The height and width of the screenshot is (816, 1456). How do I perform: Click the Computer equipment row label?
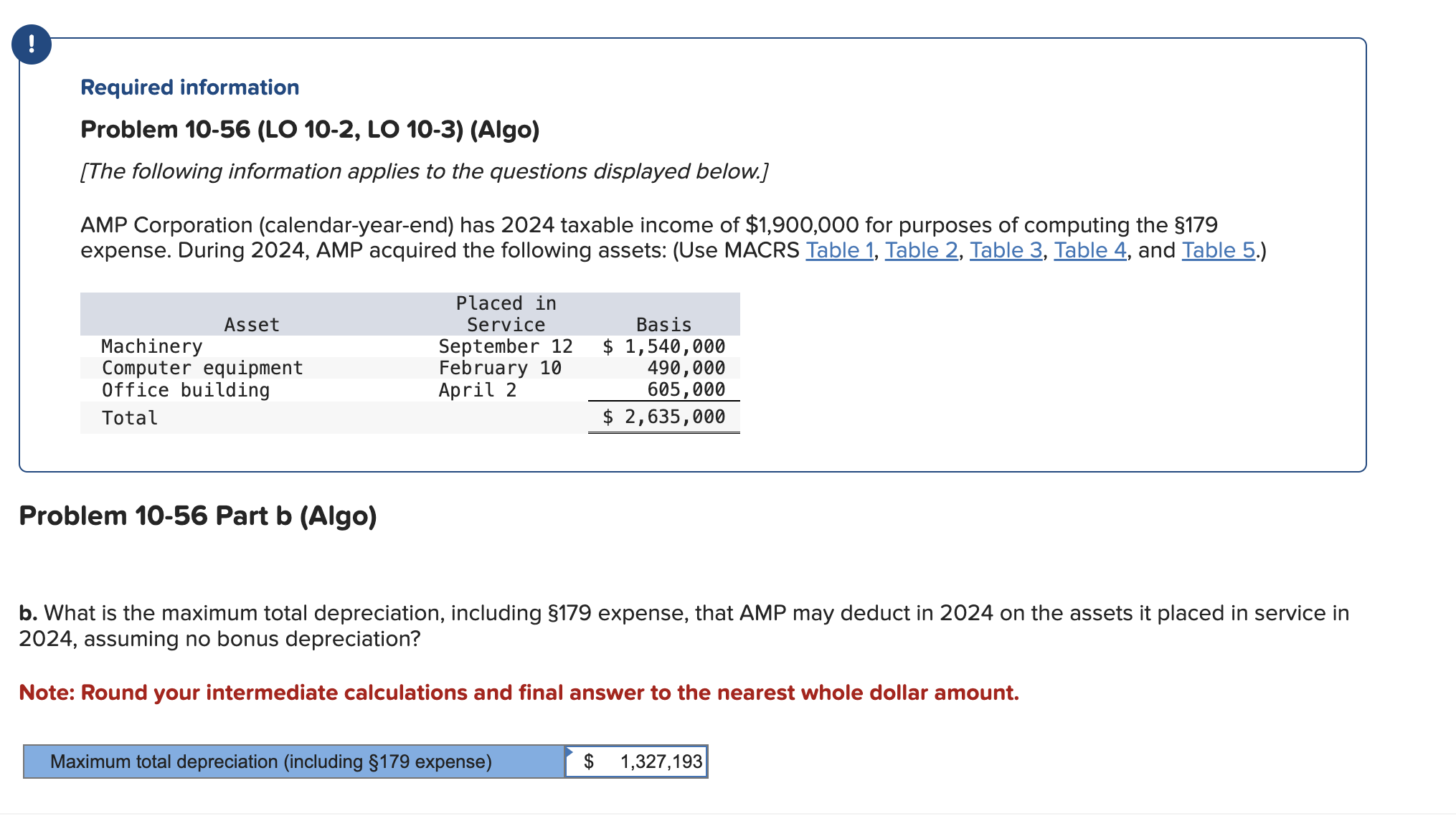(202, 368)
